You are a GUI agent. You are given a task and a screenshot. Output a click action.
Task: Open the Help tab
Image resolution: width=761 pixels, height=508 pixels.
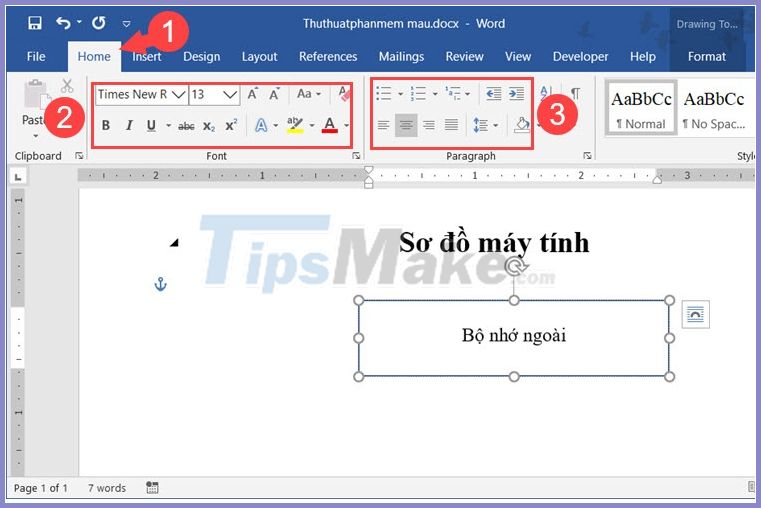point(643,57)
